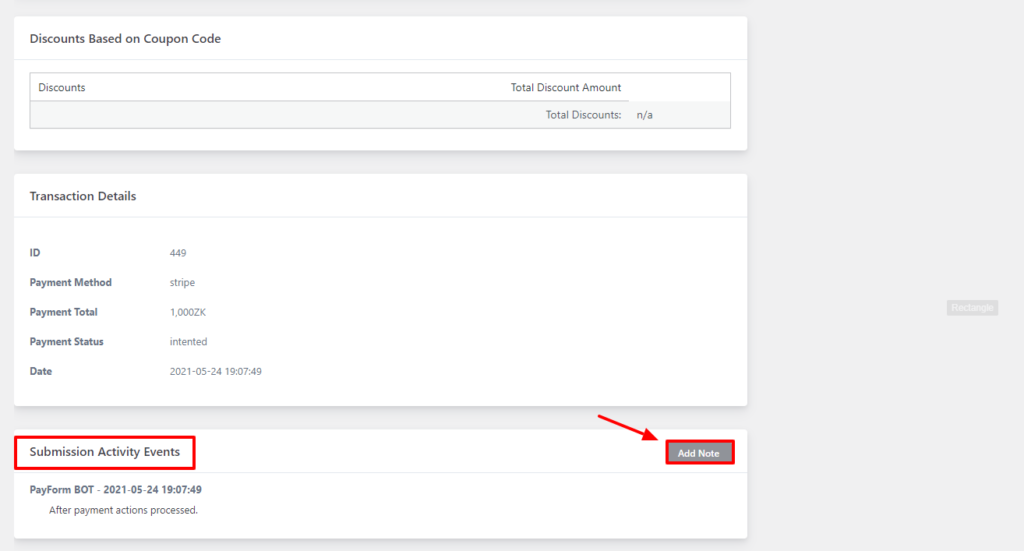Click the Transaction Details panel heading
The width and height of the screenshot is (1024, 551).
point(83,196)
